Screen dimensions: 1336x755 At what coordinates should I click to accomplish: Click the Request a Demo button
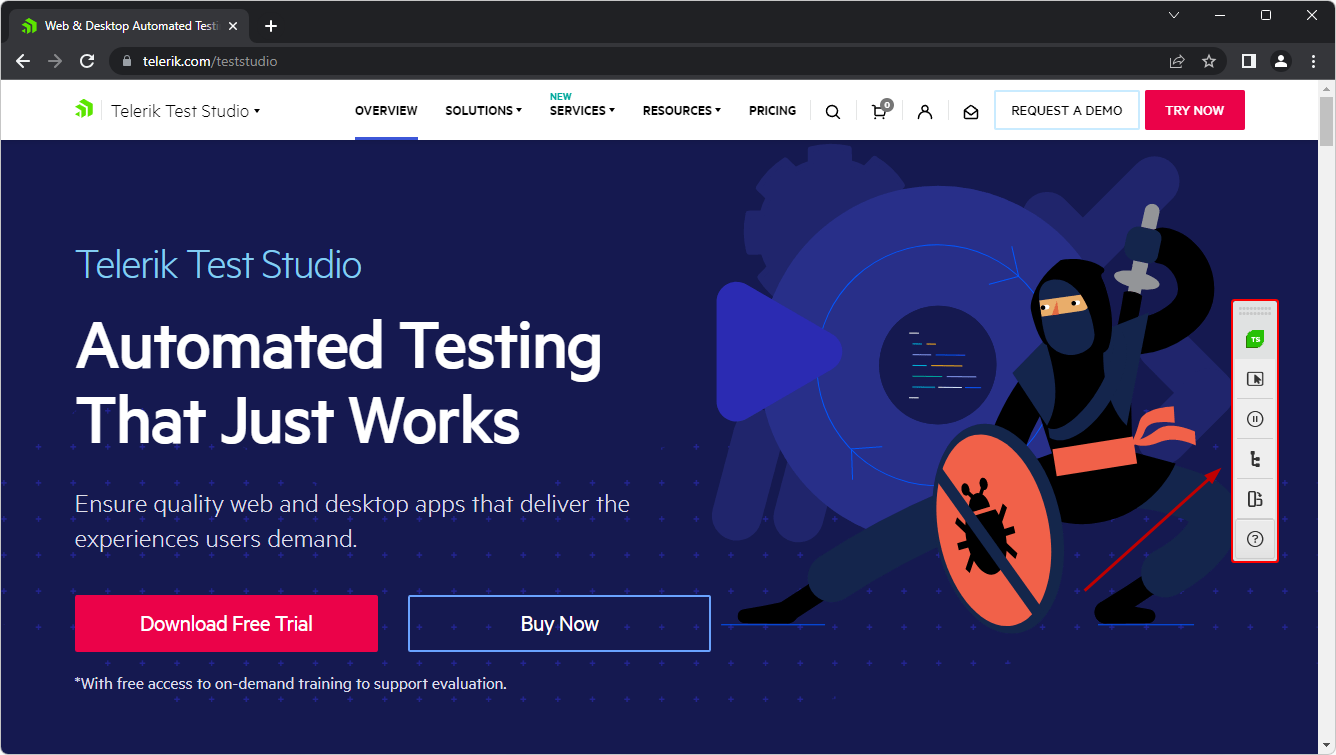pos(1067,110)
